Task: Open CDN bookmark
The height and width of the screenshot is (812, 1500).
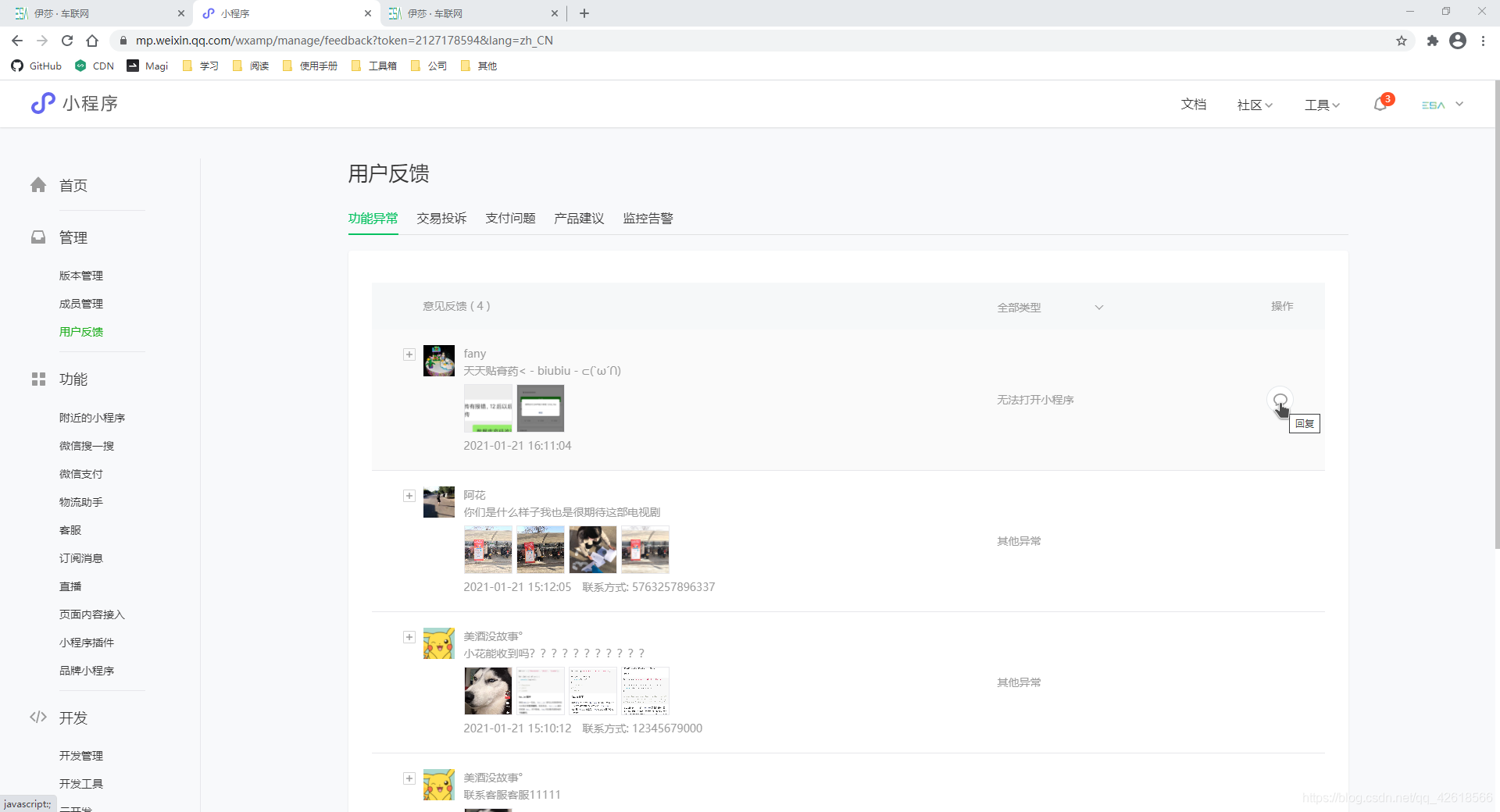Action: [95, 66]
